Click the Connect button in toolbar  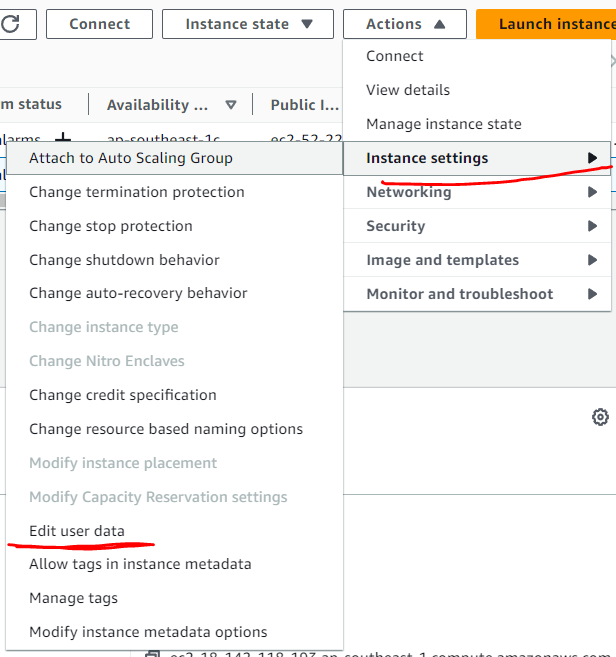[99, 24]
